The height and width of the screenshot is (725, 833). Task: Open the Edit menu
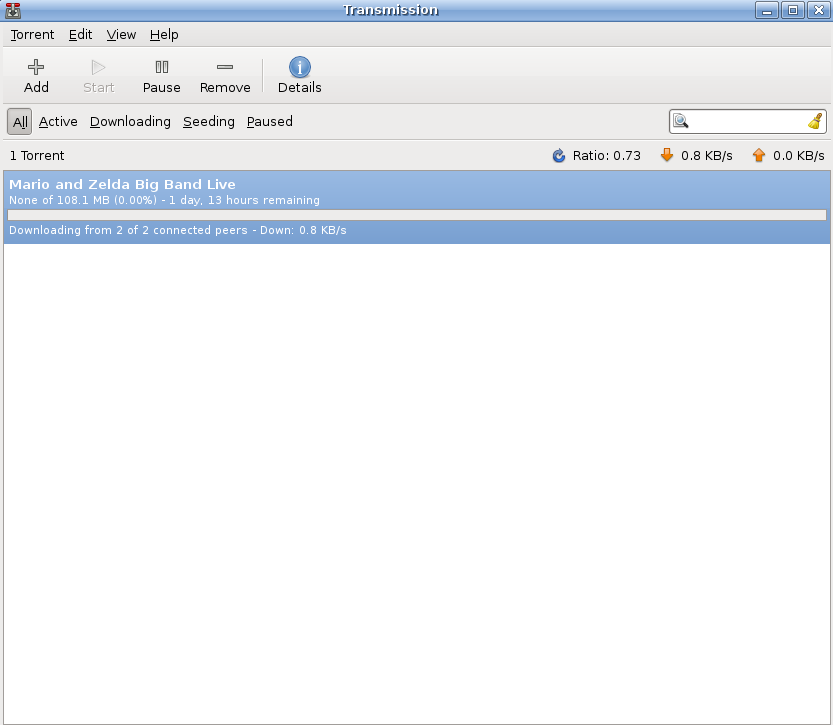coord(80,35)
